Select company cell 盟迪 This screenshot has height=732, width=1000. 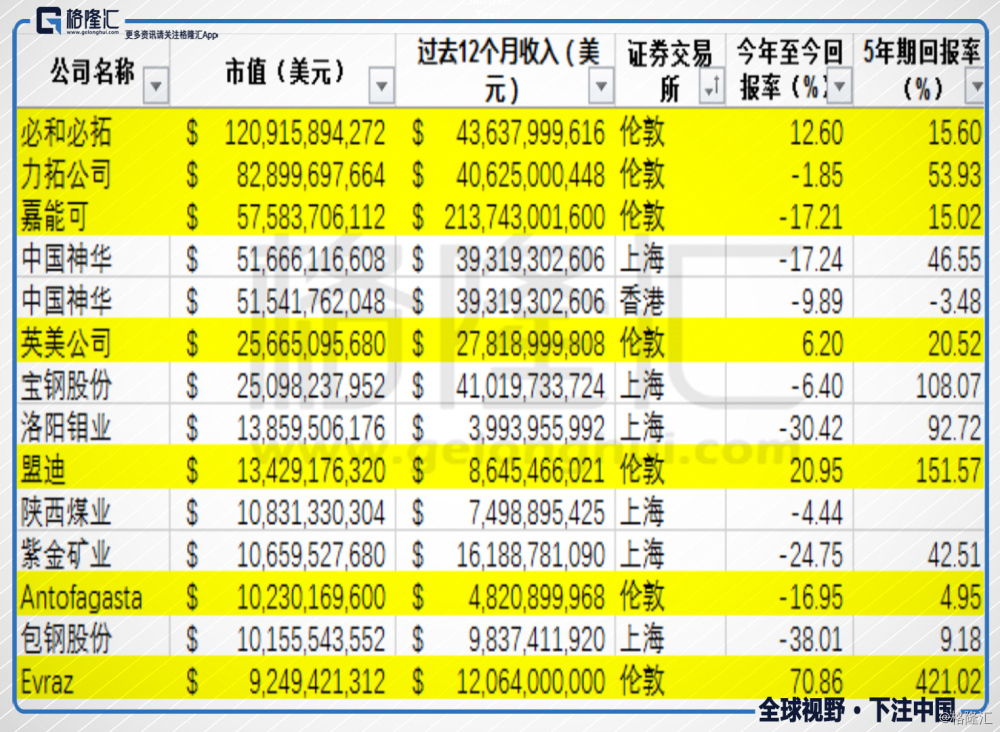(x=43, y=470)
